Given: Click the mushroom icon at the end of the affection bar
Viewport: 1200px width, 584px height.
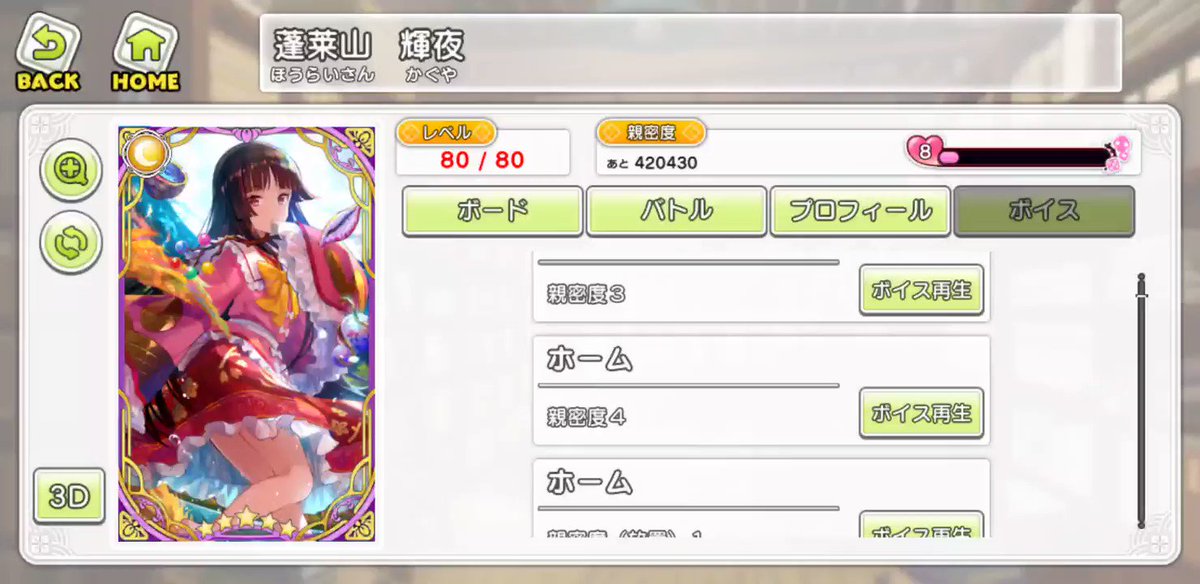Looking at the screenshot, I should pos(1121,151).
